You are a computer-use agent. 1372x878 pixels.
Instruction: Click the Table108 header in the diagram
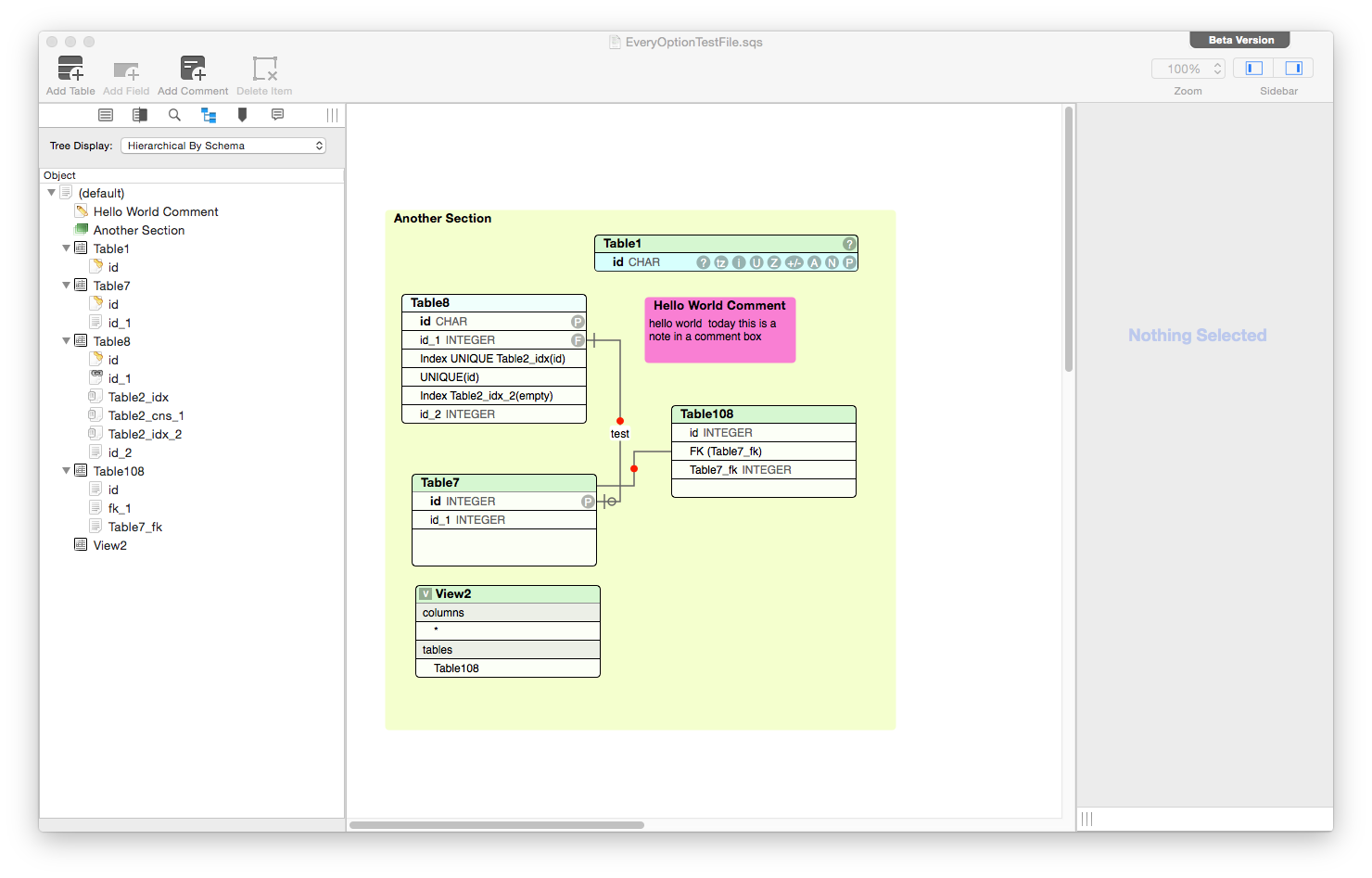pos(763,414)
